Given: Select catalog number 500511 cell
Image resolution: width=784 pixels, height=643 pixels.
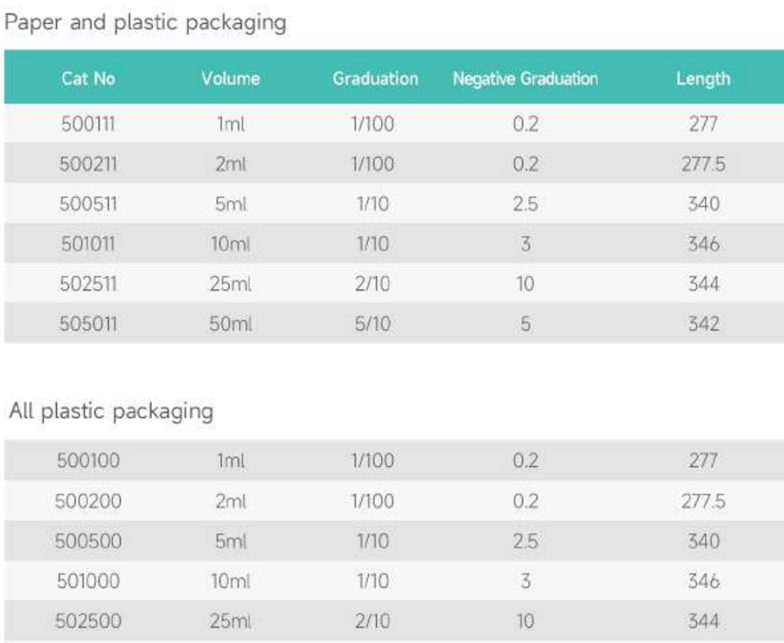Looking at the screenshot, I should [88, 204].
